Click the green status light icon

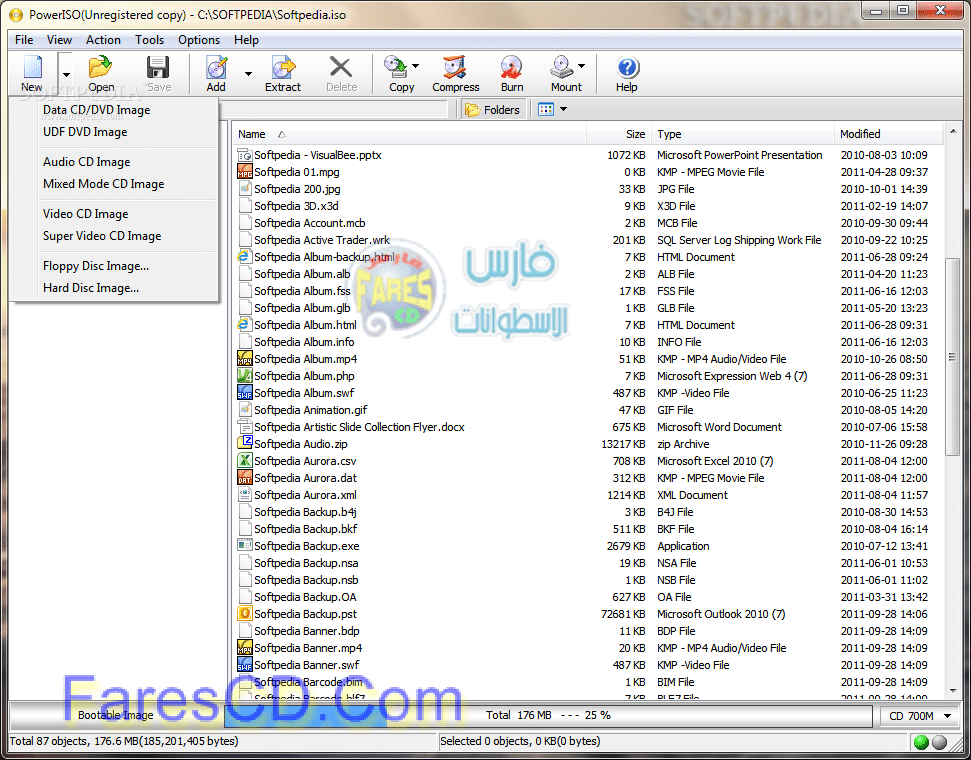pos(921,742)
